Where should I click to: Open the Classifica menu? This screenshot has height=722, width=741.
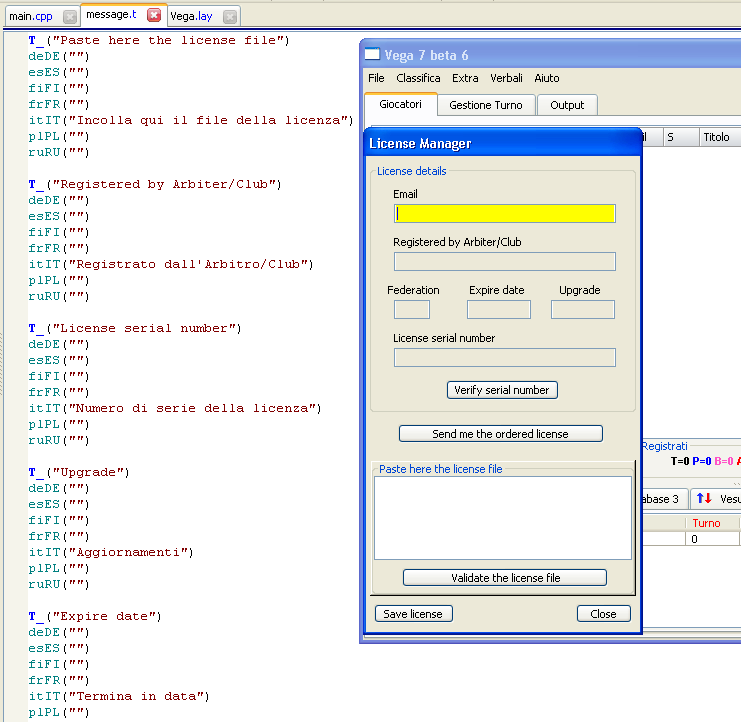pyautogui.click(x=418, y=78)
